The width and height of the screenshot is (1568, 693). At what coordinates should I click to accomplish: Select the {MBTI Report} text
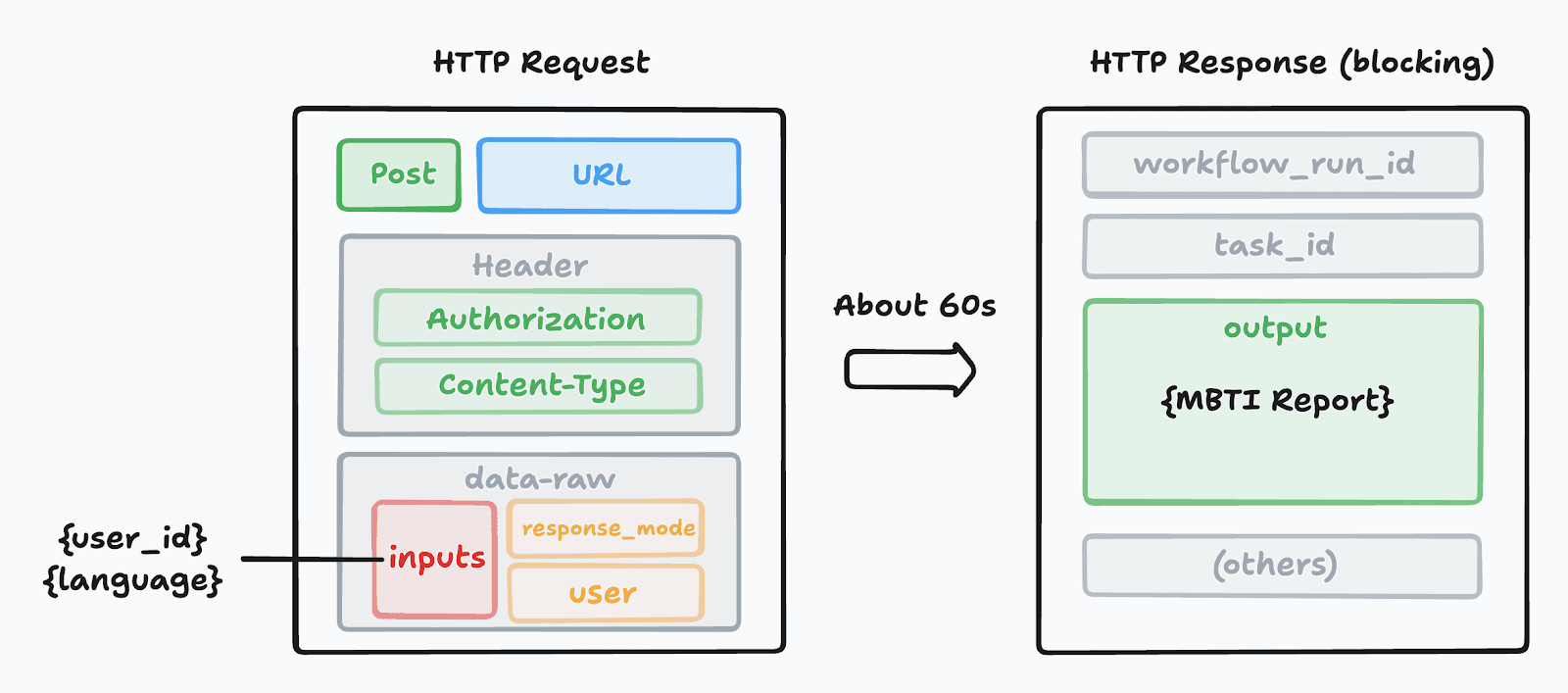[x=1277, y=400]
